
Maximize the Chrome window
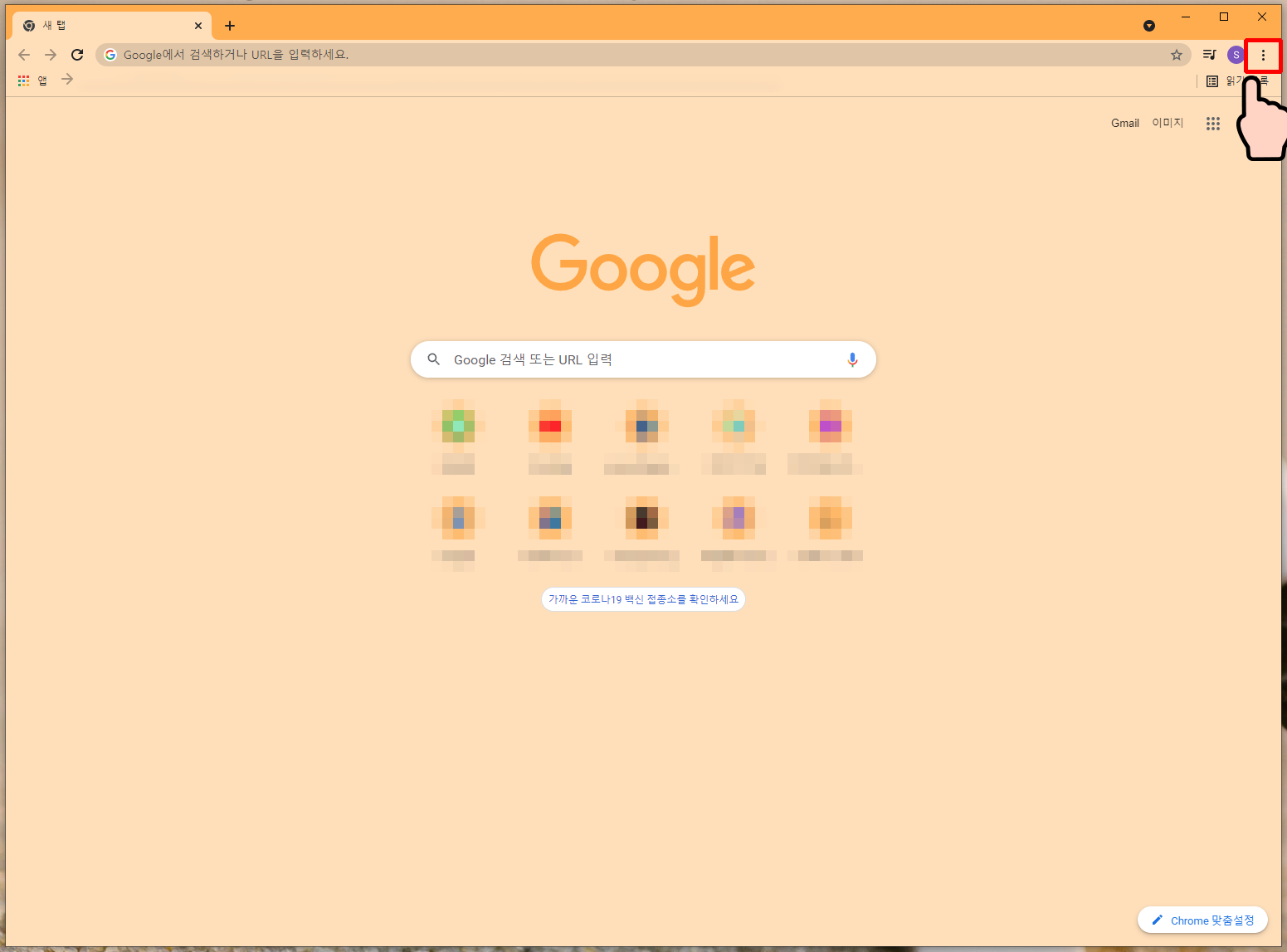[1224, 17]
